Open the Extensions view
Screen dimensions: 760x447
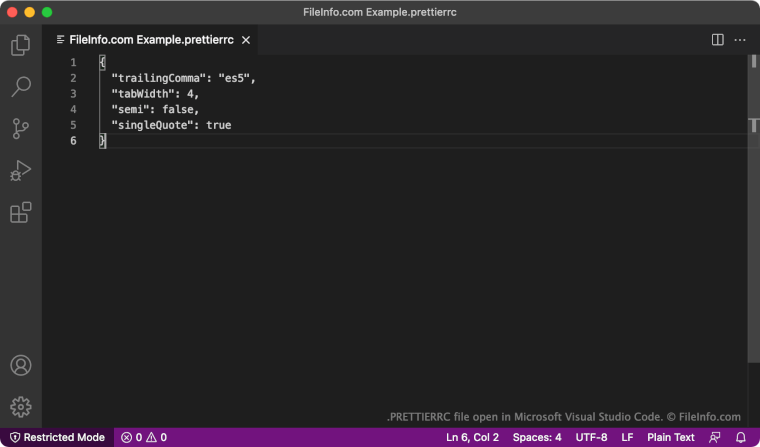tap(20, 212)
